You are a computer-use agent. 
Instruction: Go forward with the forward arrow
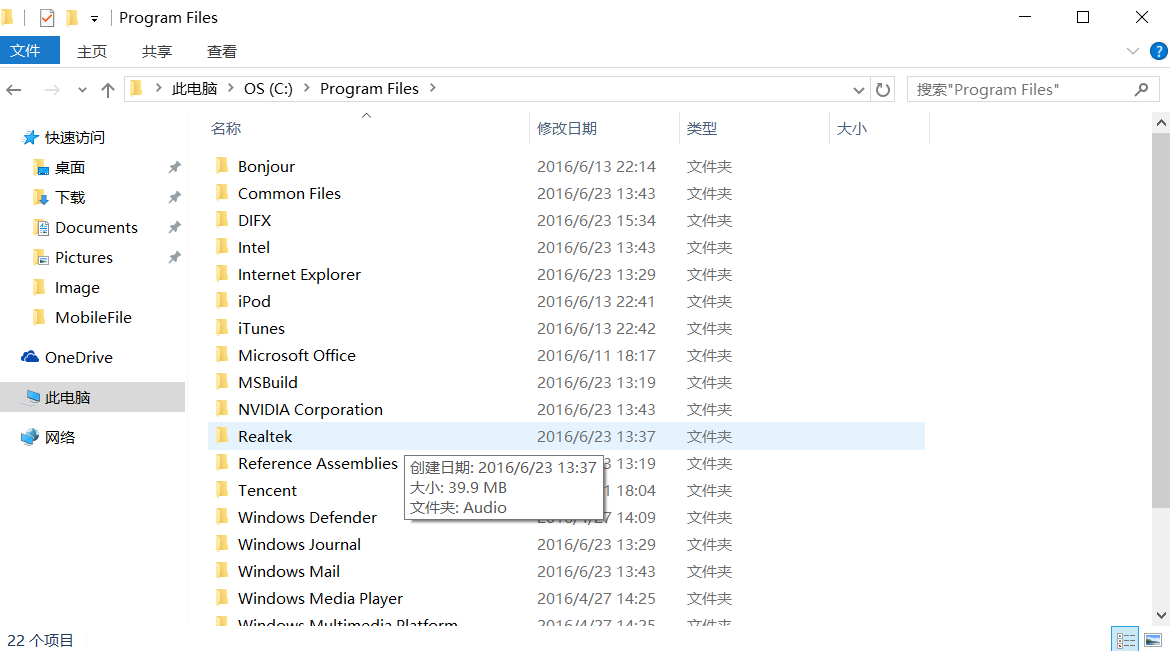coord(51,90)
